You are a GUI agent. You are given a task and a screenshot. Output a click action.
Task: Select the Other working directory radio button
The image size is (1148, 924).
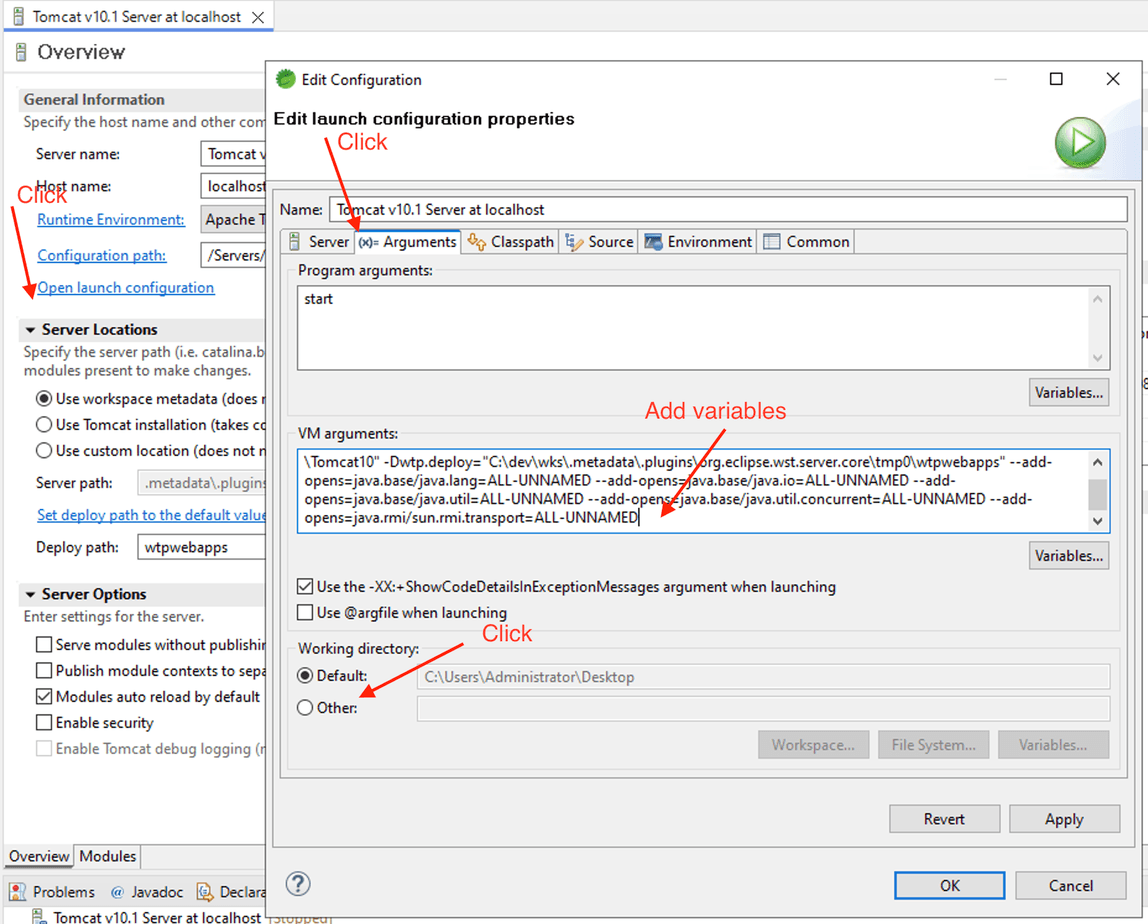point(304,707)
